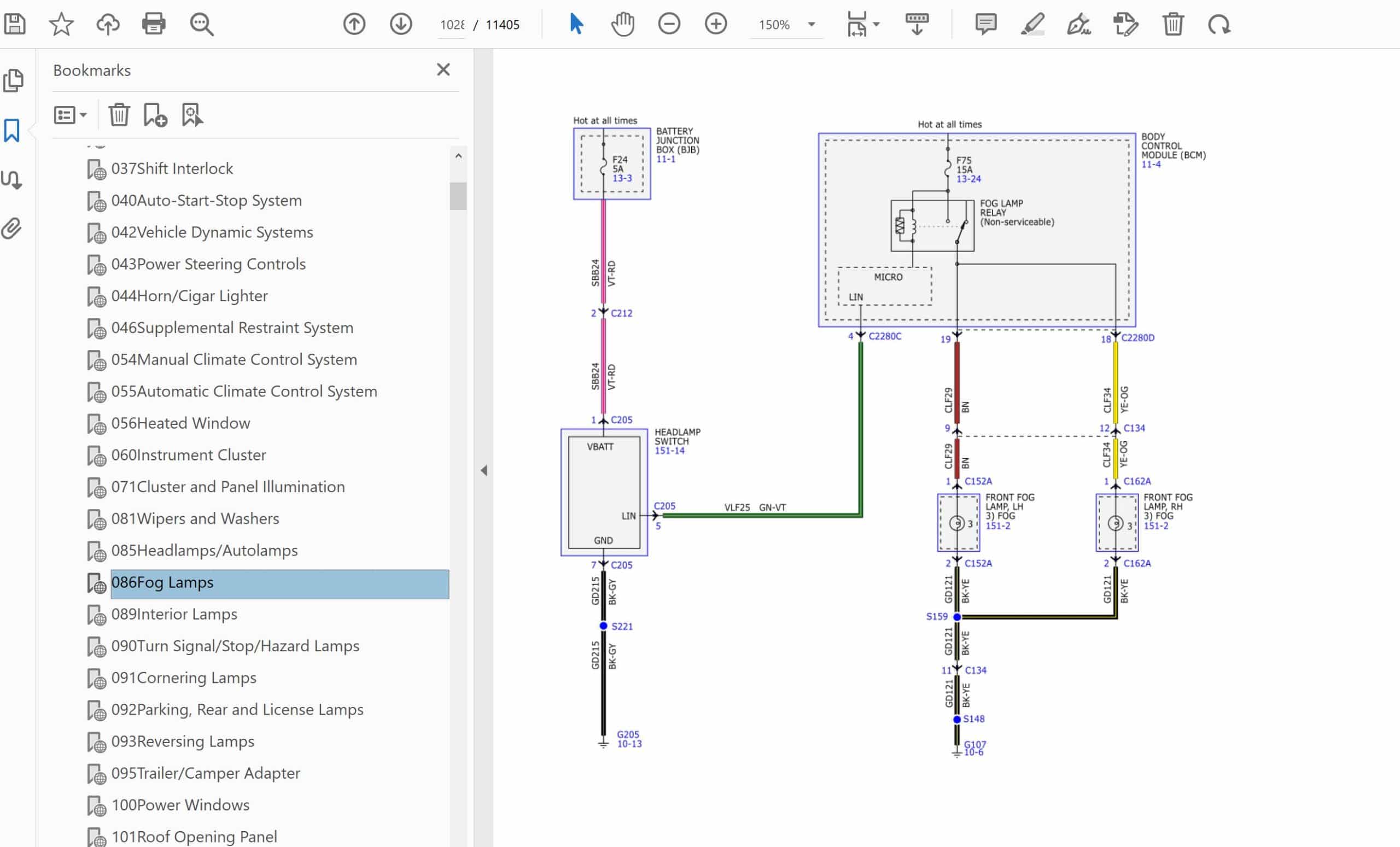Add a new bookmark
The height and width of the screenshot is (847, 1400).
click(x=155, y=115)
